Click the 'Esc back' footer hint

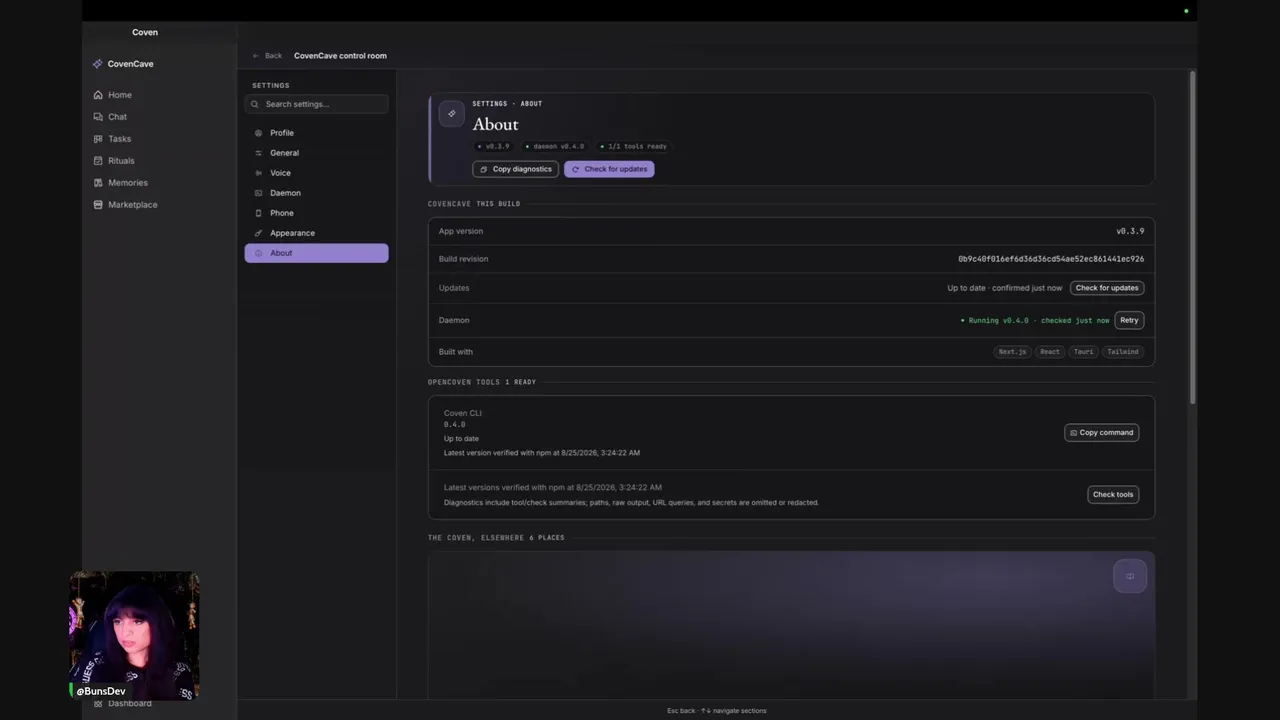[681, 711]
